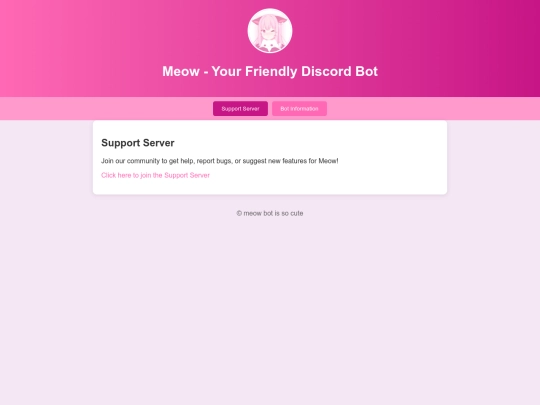This screenshot has height=405, width=540.
Task: Click the pink-haired cat girl avatar
Action: point(270,31)
